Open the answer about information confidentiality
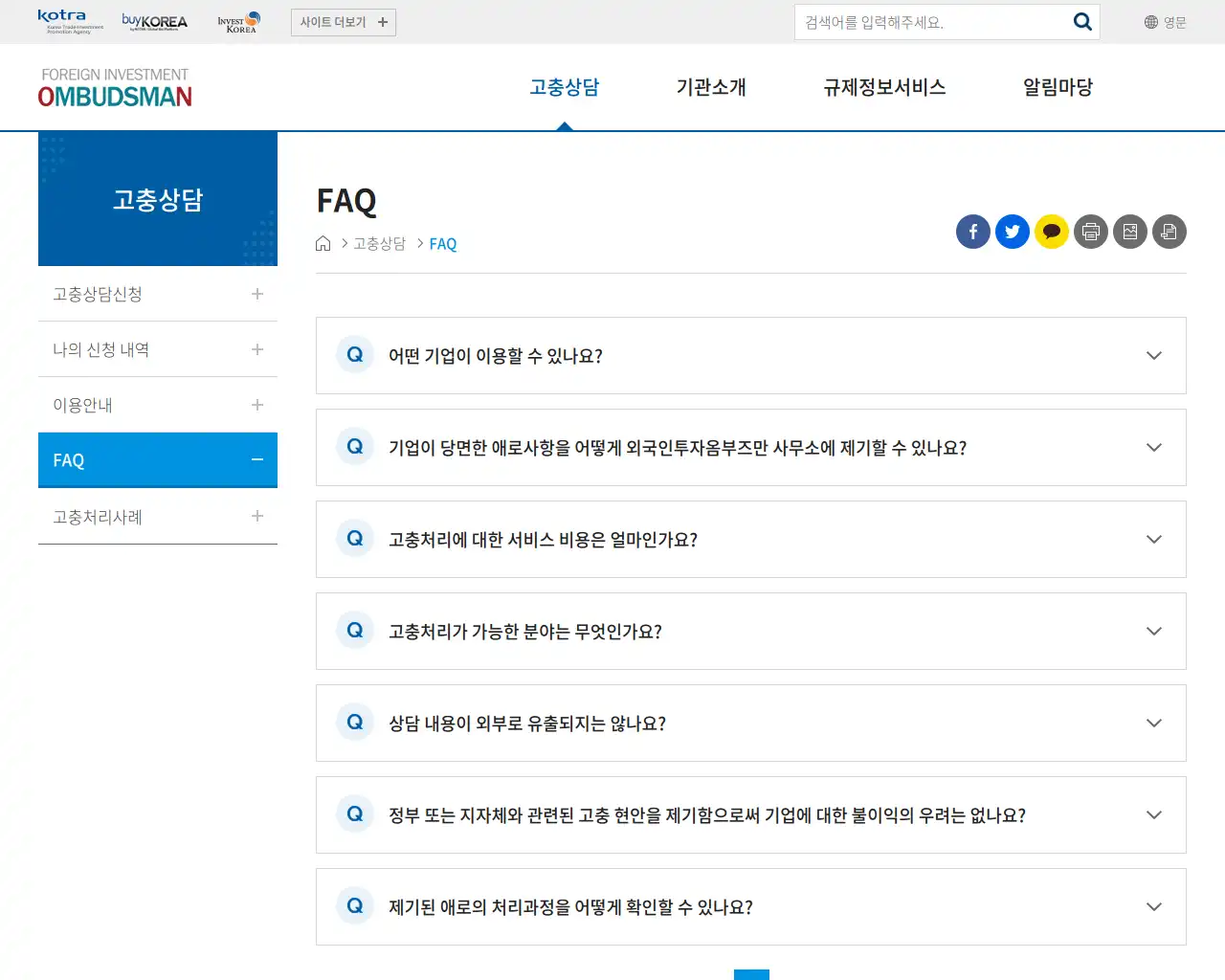This screenshot has height=980, width=1225. click(x=1153, y=724)
